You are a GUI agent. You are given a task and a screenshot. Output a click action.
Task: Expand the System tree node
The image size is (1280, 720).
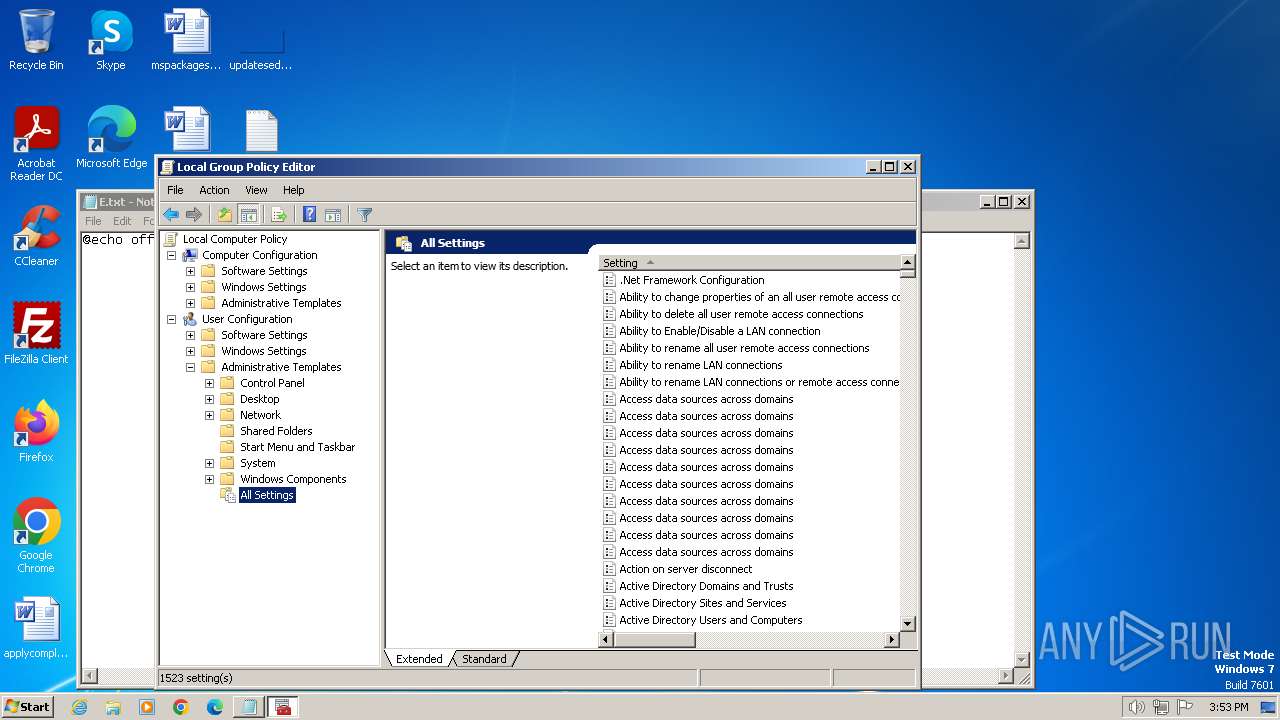click(x=209, y=463)
